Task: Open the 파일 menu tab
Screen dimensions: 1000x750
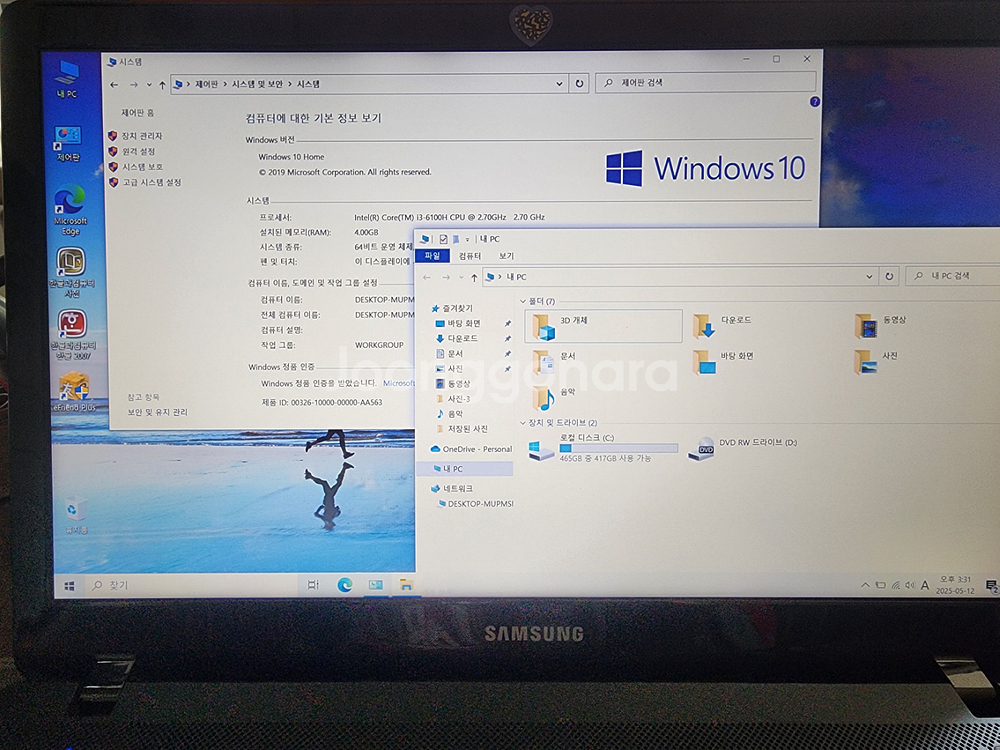Action: (x=432, y=256)
